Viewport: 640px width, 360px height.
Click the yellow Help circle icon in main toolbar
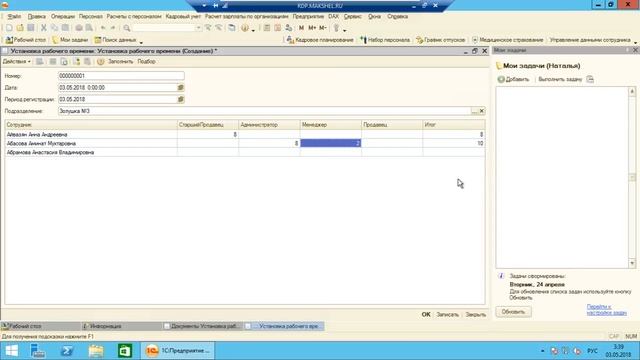click(x=244, y=28)
